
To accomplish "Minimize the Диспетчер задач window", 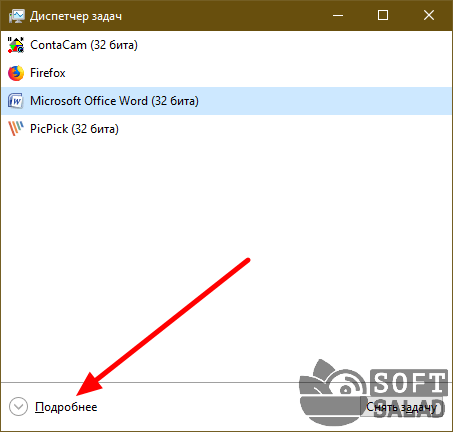I will coord(338,15).
